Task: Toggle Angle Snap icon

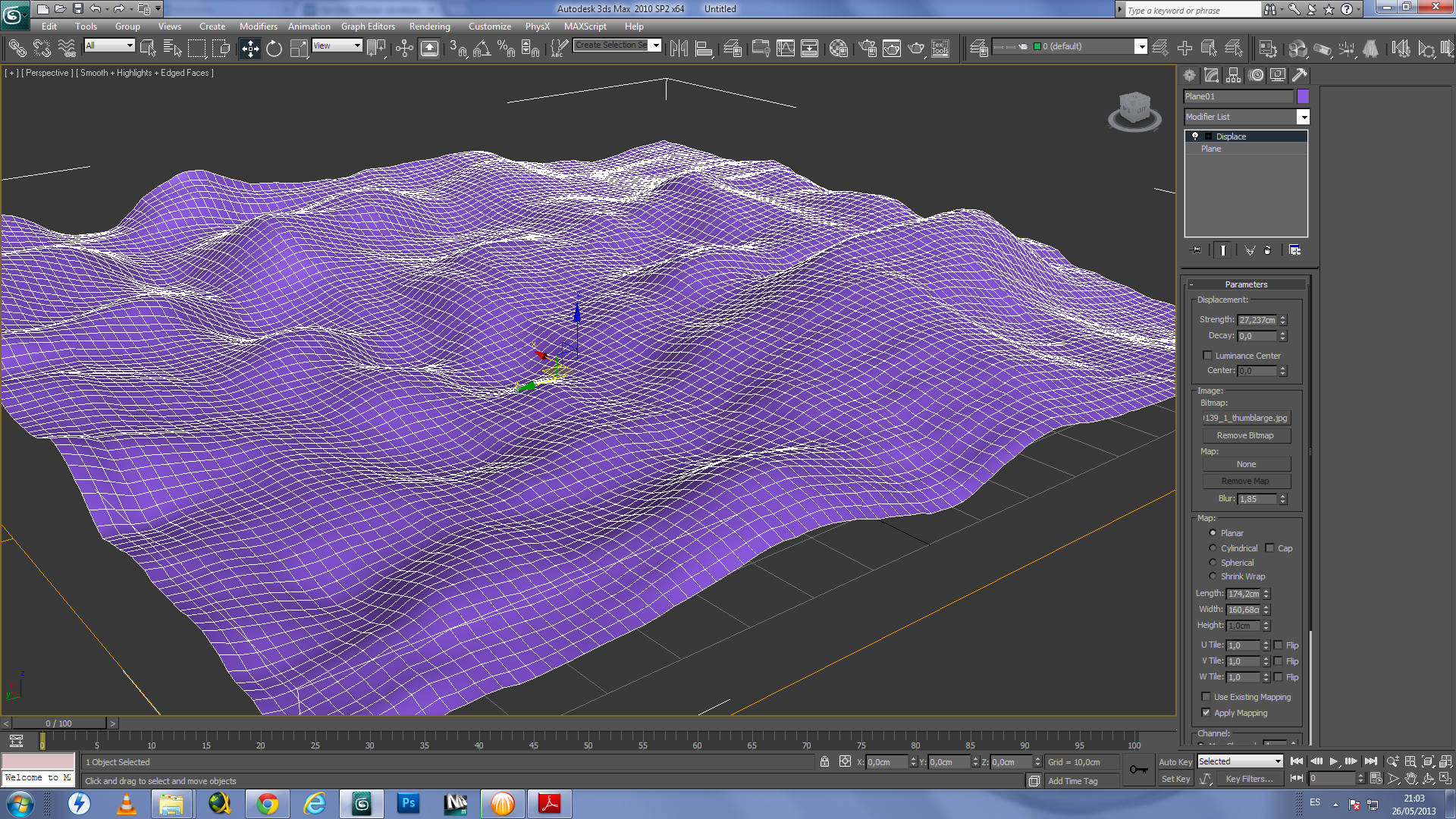Action: point(482,49)
